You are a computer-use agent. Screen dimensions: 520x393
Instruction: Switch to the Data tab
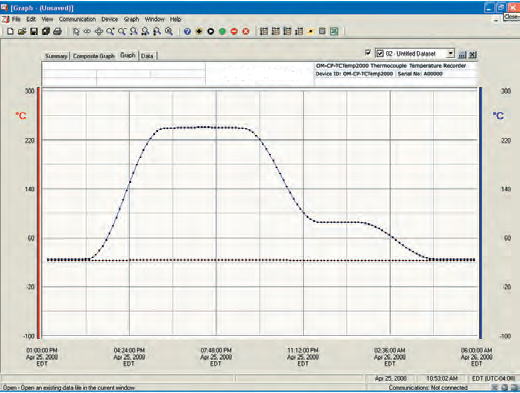tap(147, 56)
